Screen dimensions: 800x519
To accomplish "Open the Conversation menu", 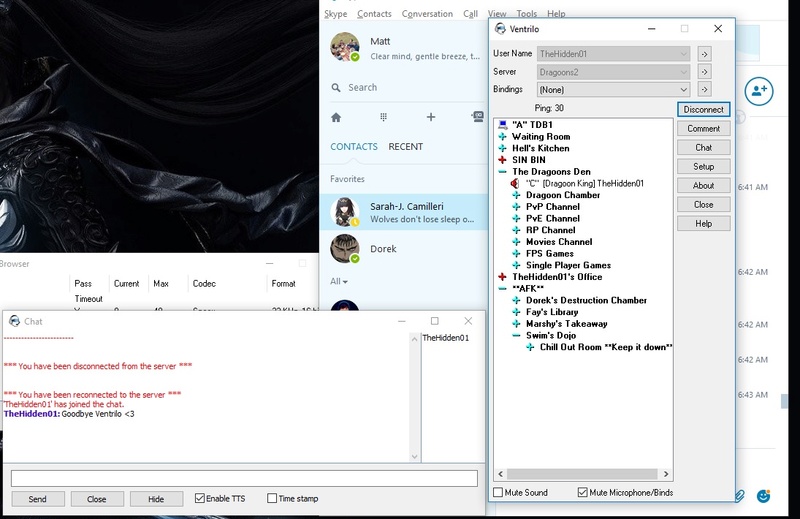I will click(427, 14).
